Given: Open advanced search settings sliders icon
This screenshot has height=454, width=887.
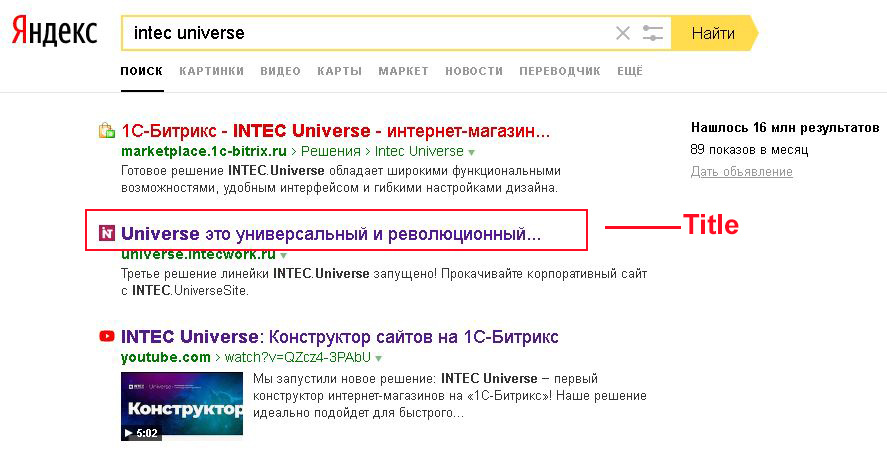Looking at the screenshot, I should 652,33.
